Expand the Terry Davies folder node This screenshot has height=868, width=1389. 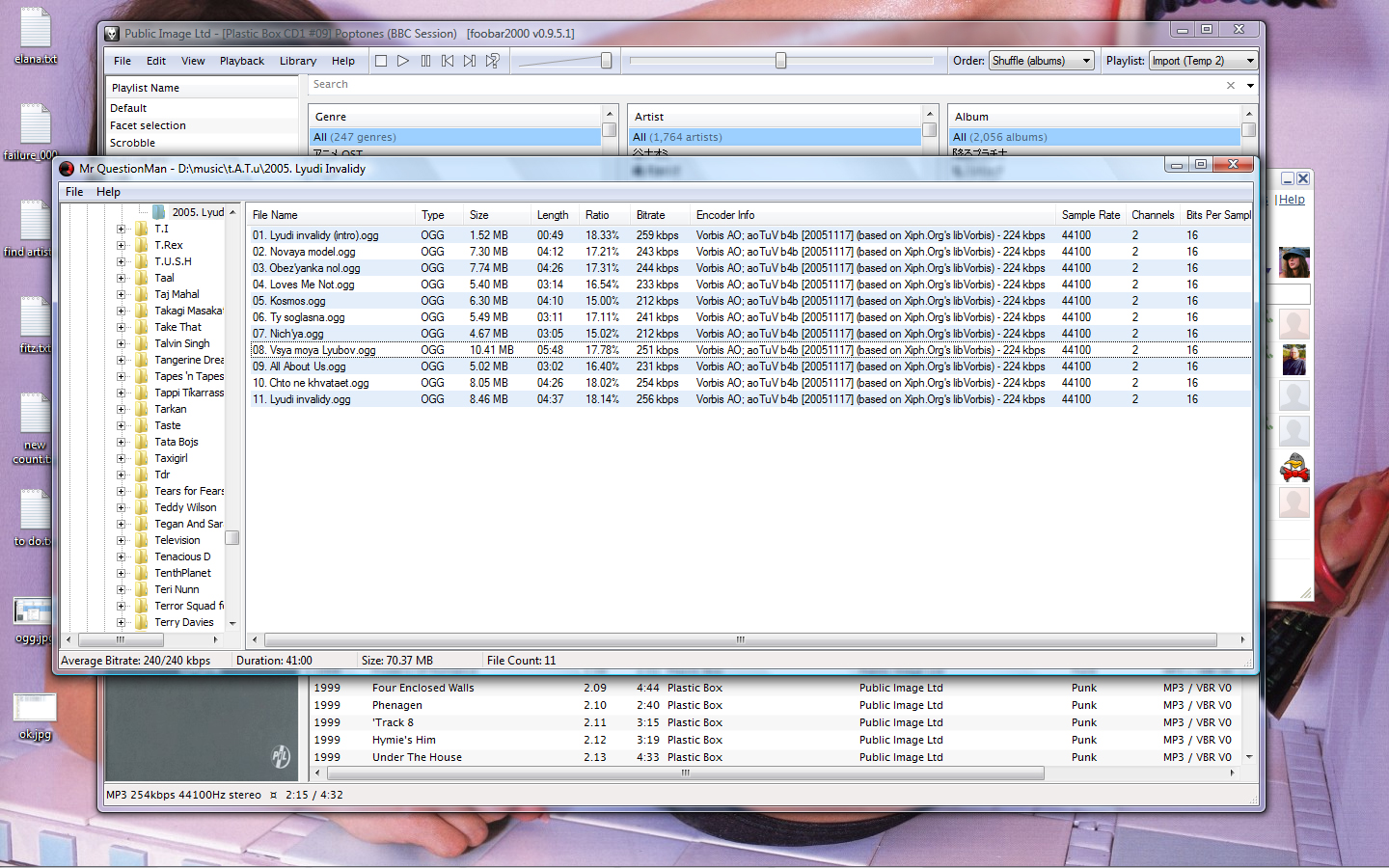121,623
